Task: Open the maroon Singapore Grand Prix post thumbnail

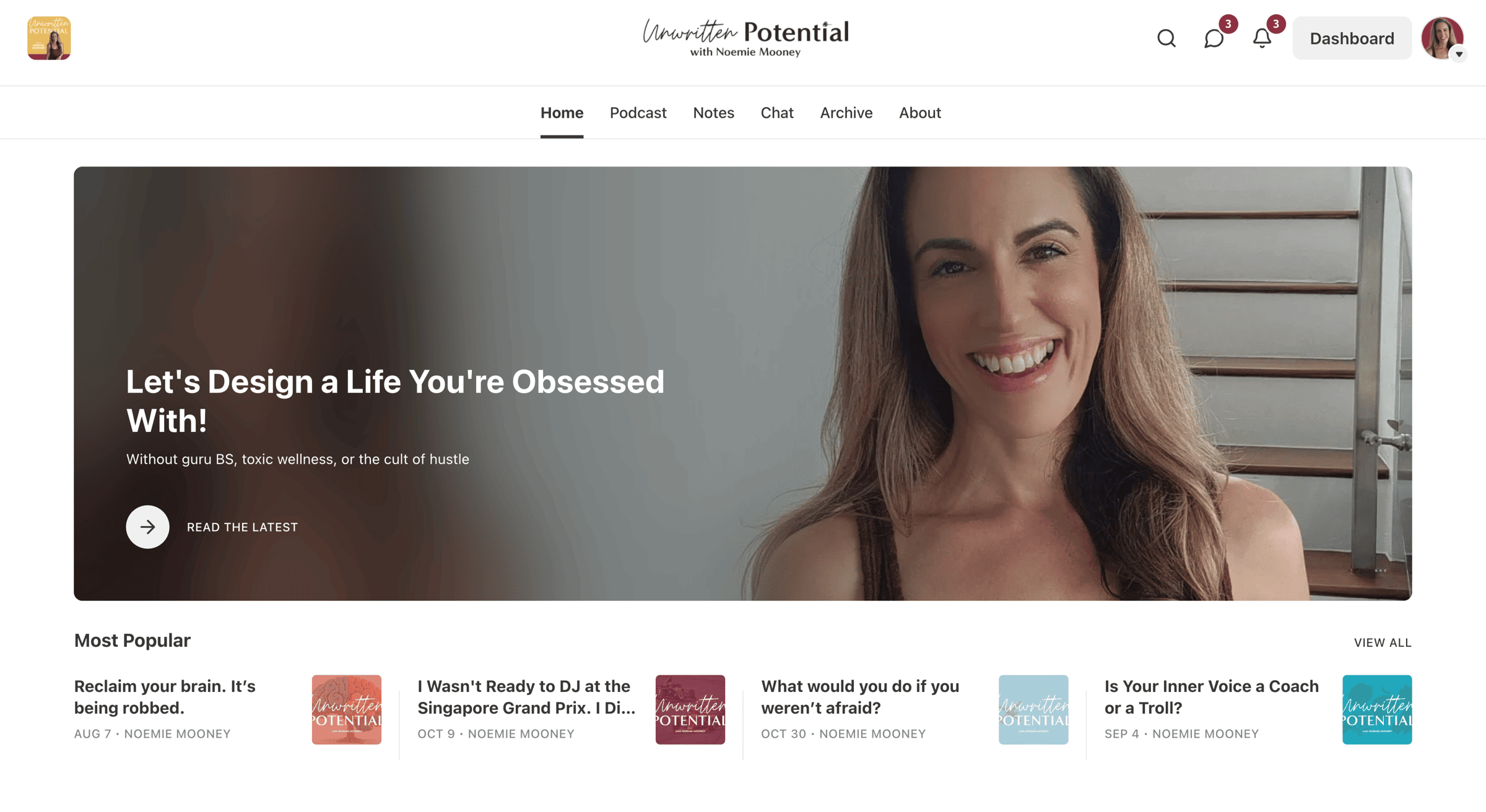Action: click(x=690, y=709)
